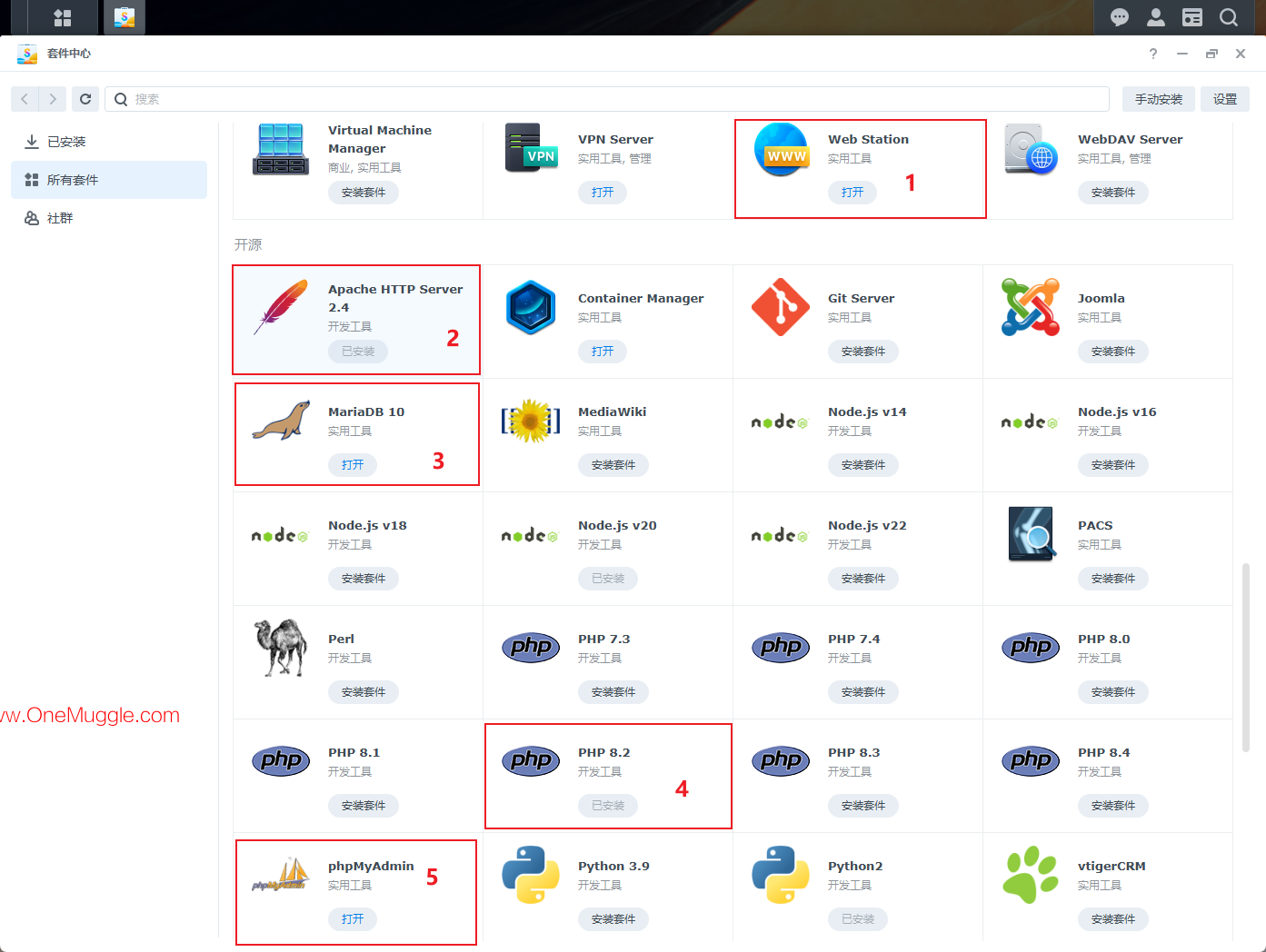Click the PHP 7.3 package icon
Image resolution: width=1266 pixels, height=952 pixels.
click(531, 648)
